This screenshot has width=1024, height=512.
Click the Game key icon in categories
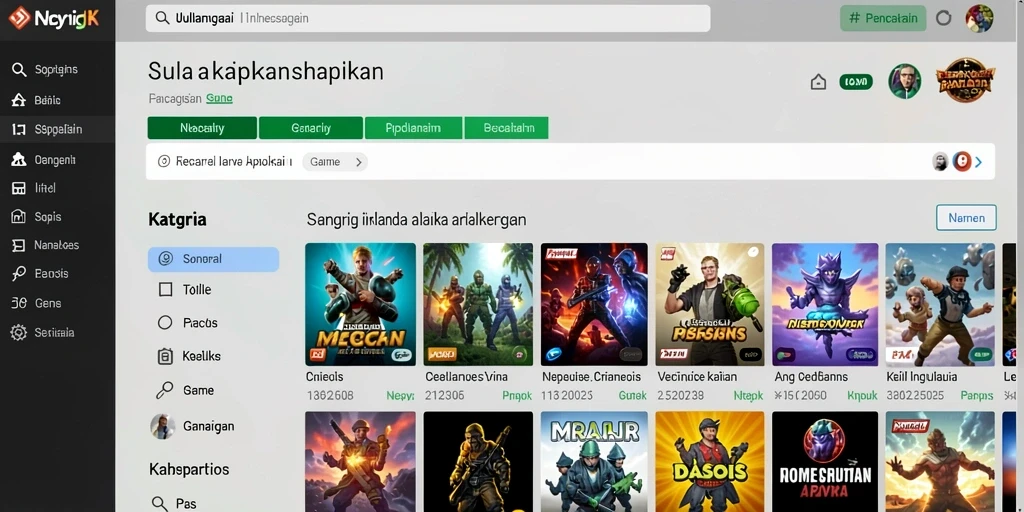[165, 390]
